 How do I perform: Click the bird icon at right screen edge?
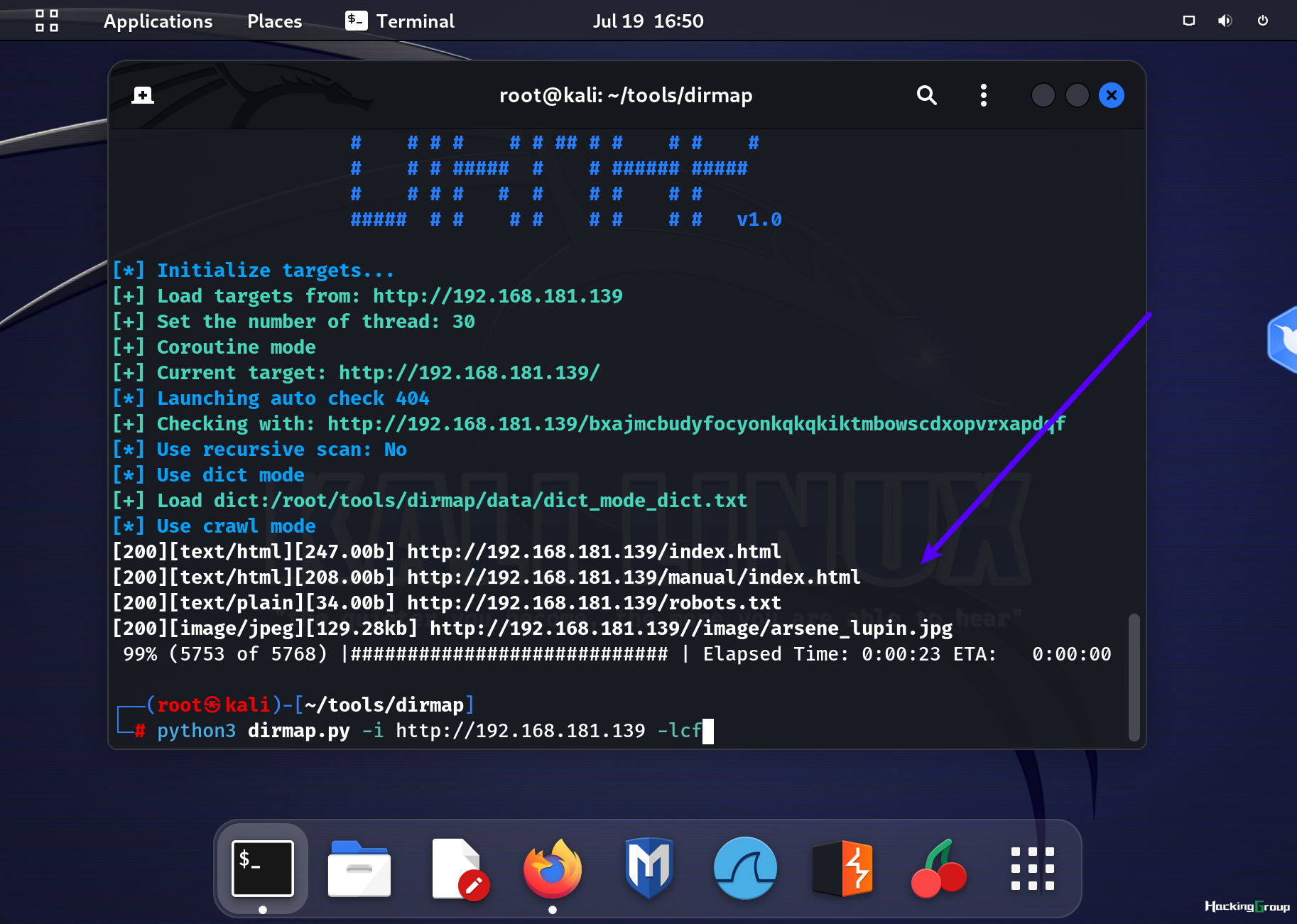click(x=1284, y=339)
